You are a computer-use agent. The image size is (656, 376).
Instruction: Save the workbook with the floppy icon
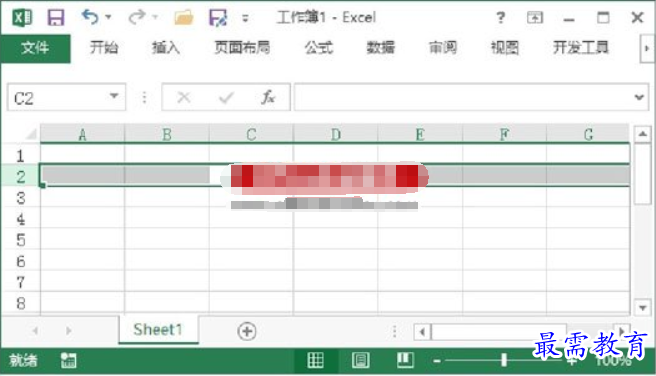pos(56,18)
